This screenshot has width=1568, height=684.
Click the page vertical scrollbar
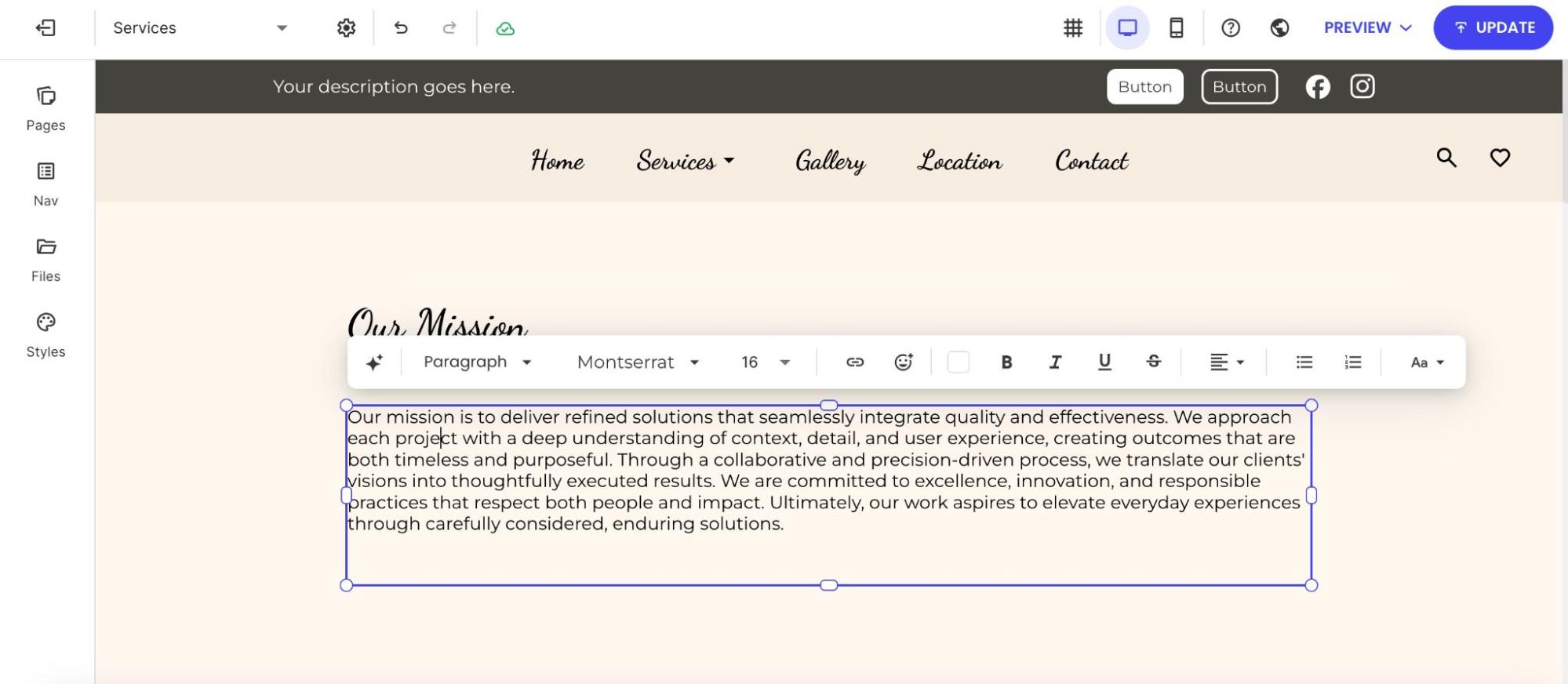point(1565,129)
